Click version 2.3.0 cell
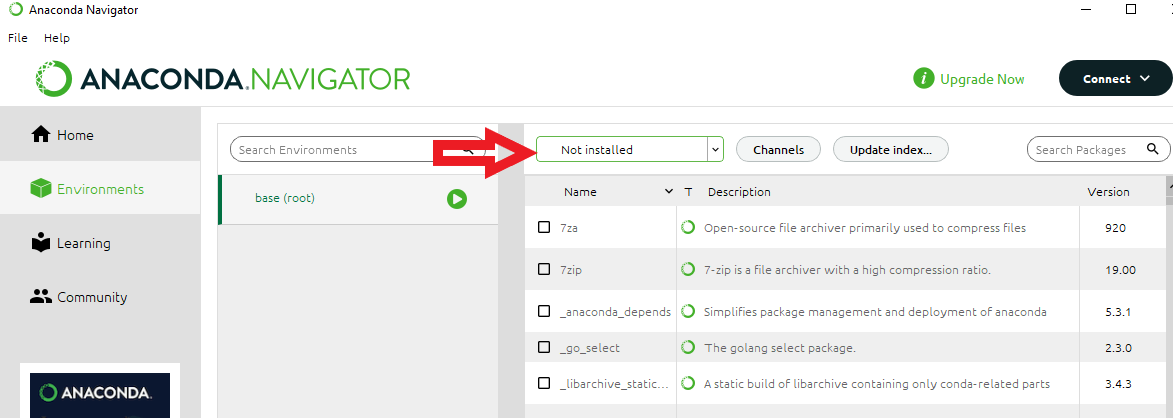Viewport: 1173px width, 418px height. click(1118, 348)
